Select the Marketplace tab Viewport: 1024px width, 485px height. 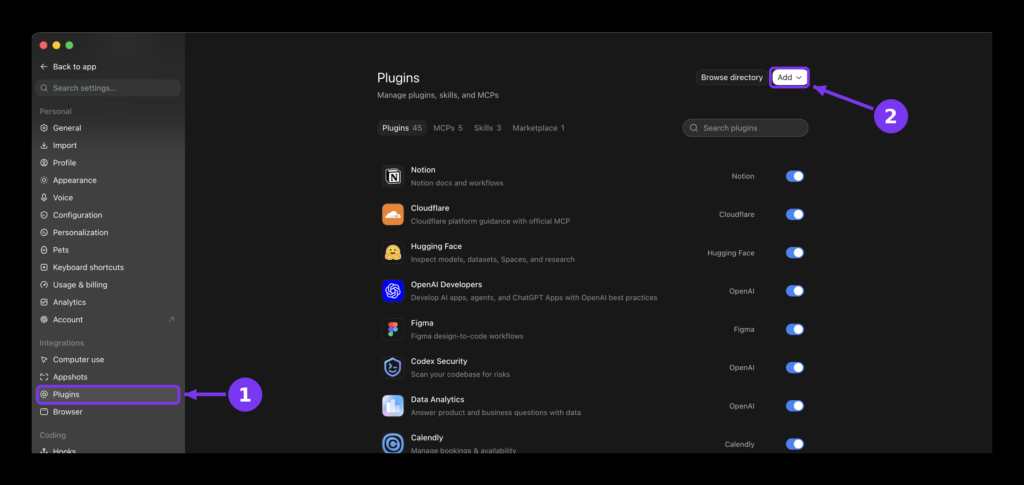(538, 128)
